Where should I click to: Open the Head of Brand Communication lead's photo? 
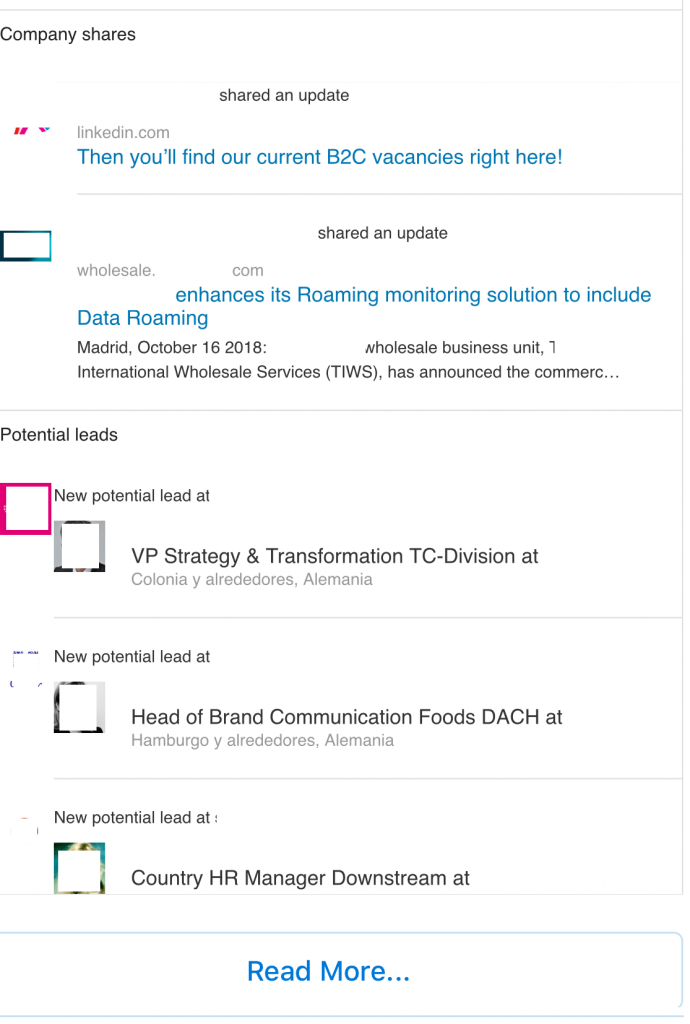[80, 707]
